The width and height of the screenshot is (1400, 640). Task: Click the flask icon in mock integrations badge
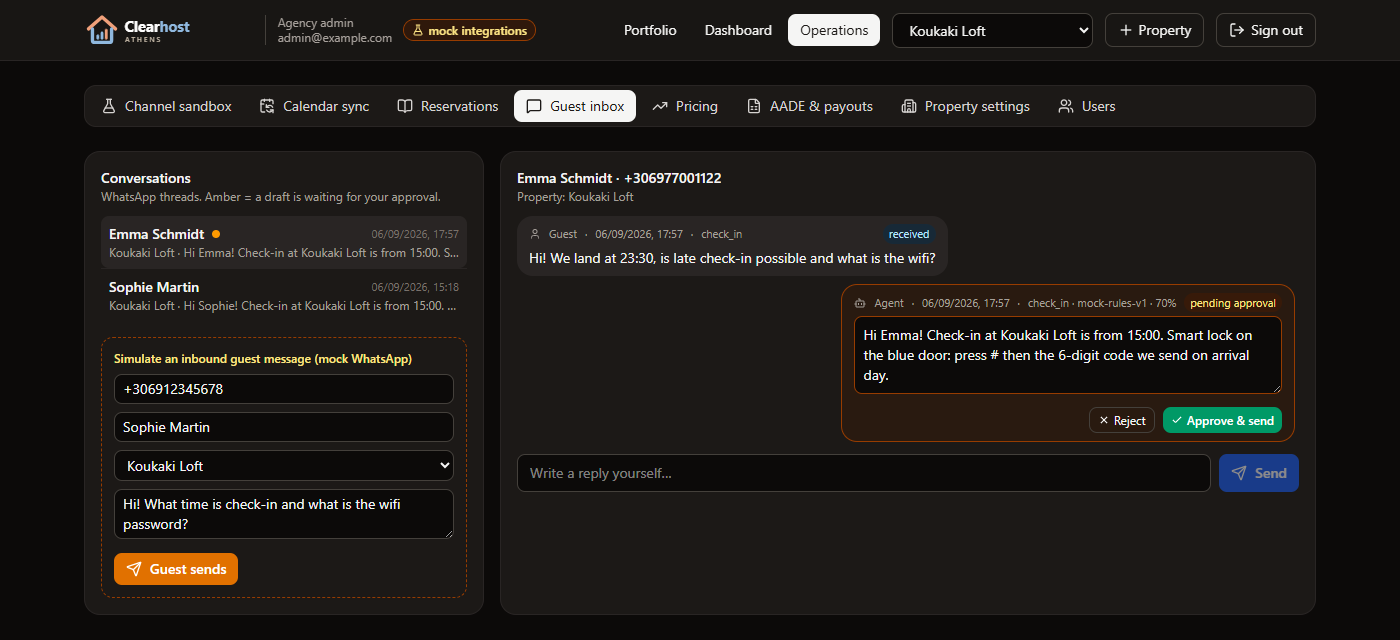[418, 31]
